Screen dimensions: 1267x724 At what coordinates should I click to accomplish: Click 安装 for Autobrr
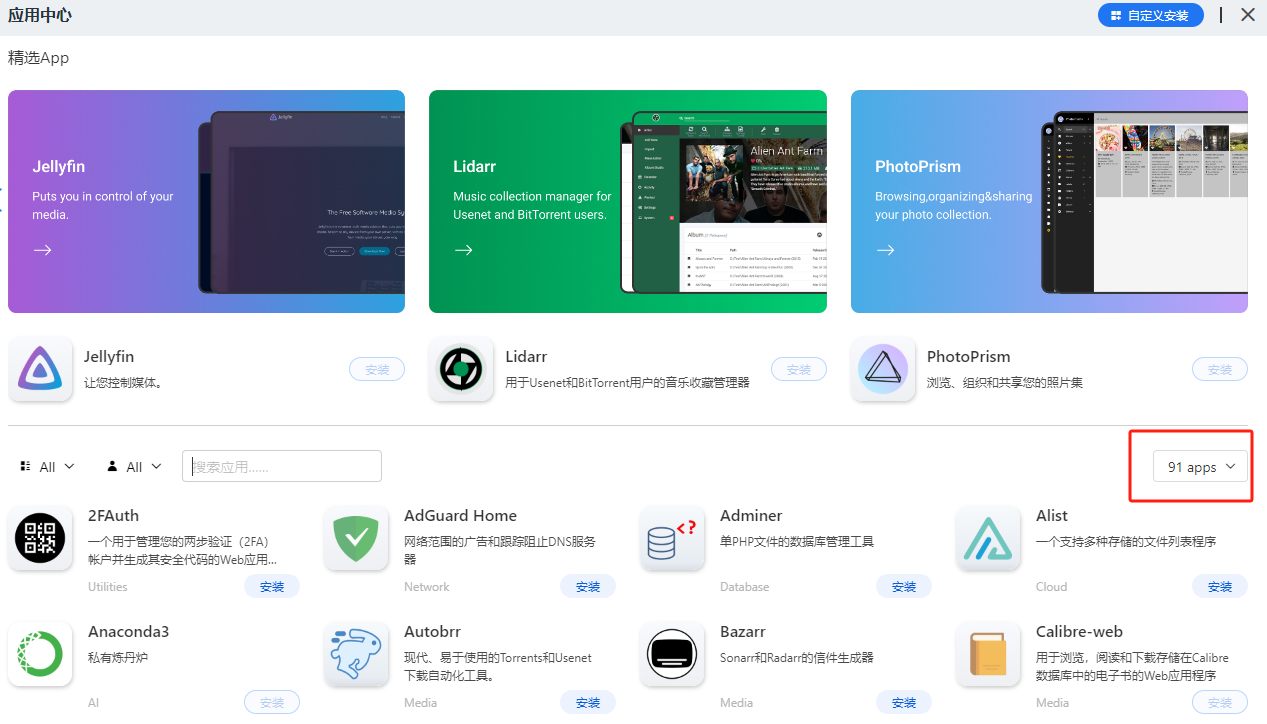[x=588, y=703]
